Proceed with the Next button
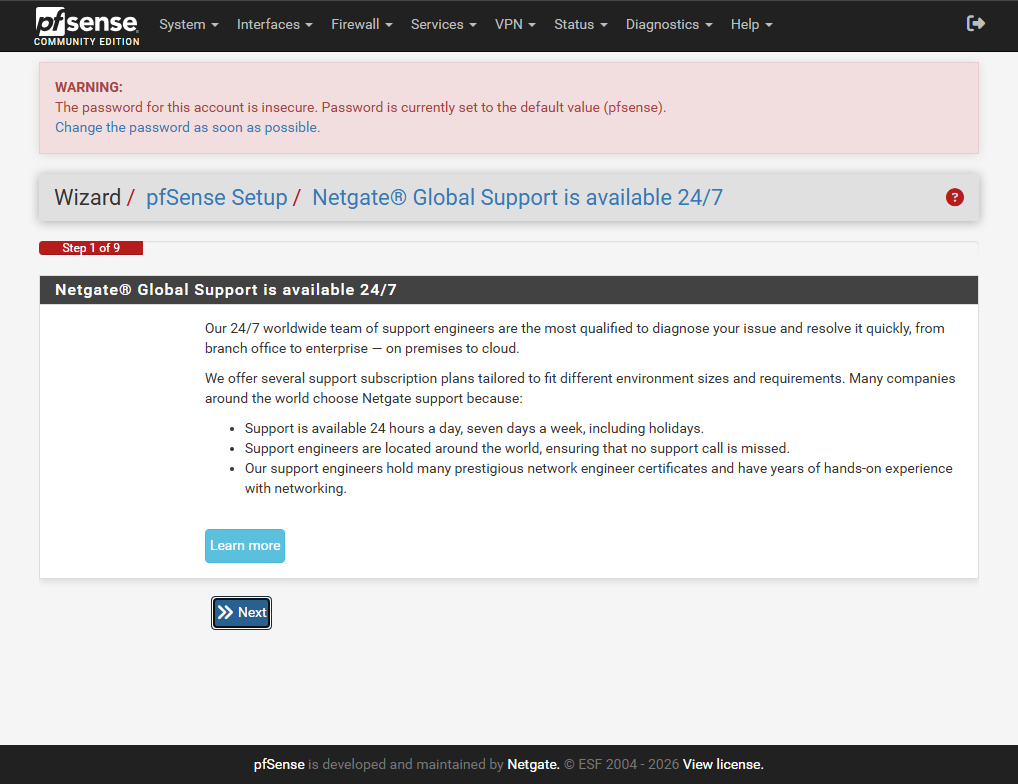1018x784 pixels. (x=241, y=613)
